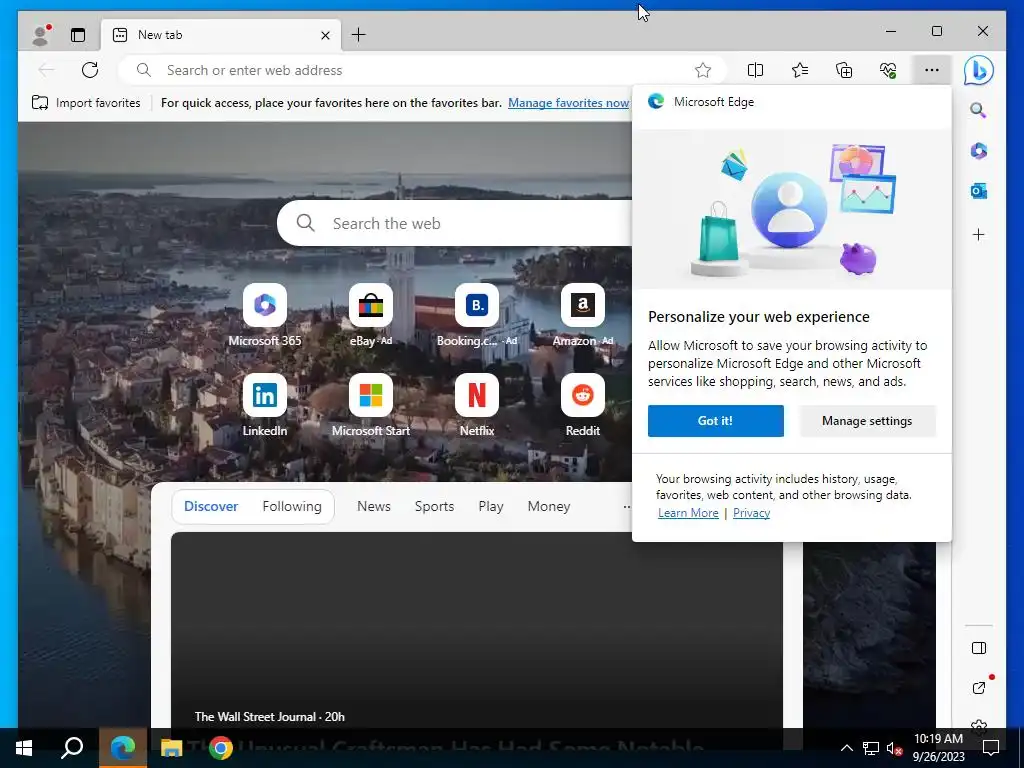Click the sidebar plus to customize
Screen dimensions: 1024x768
point(978,234)
